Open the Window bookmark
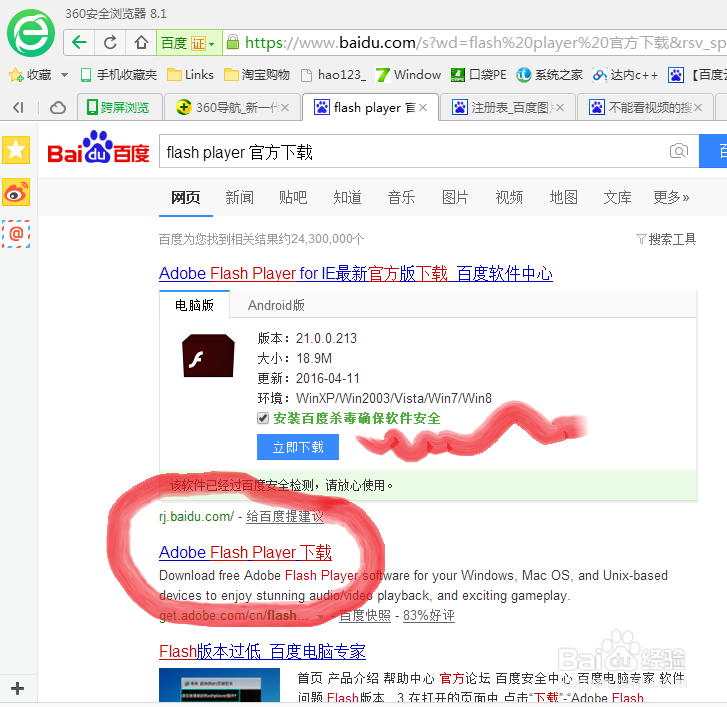The image size is (727, 707). coord(408,75)
